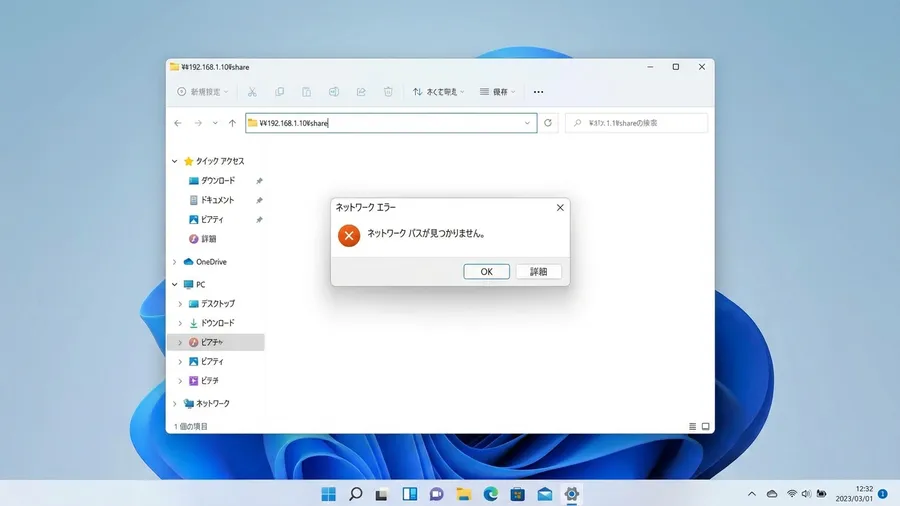Click the red error X icon in dialog
900x506 pixels.
pyautogui.click(x=349, y=235)
